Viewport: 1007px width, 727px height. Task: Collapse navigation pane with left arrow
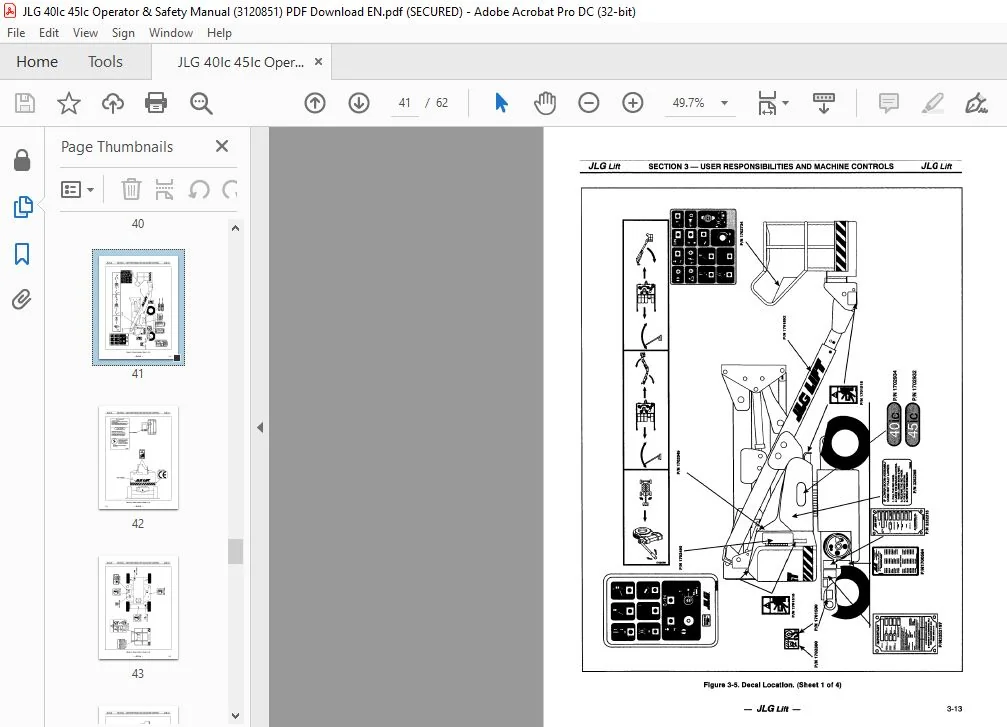click(x=259, y=427)
